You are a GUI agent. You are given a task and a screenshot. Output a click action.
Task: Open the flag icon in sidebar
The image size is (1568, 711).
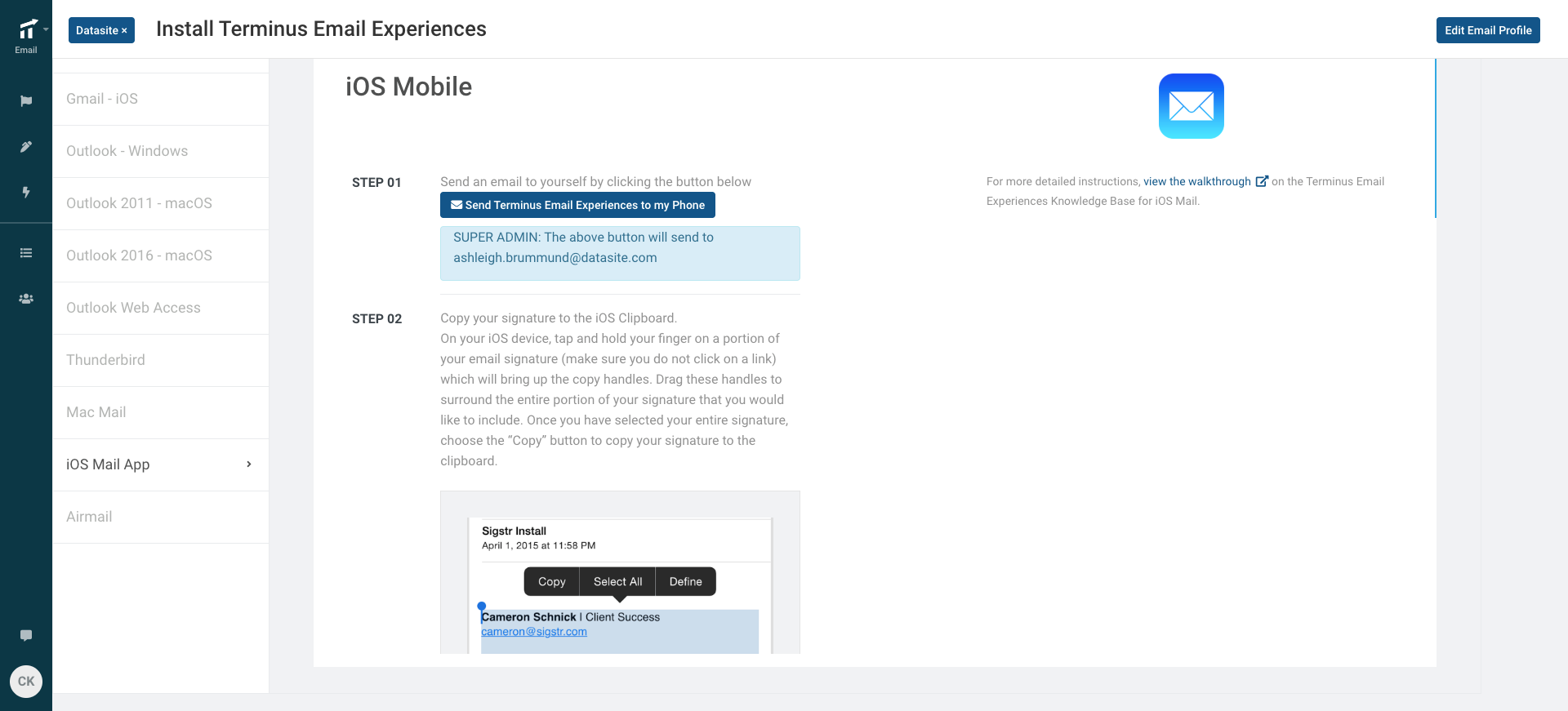click(26, 101)
